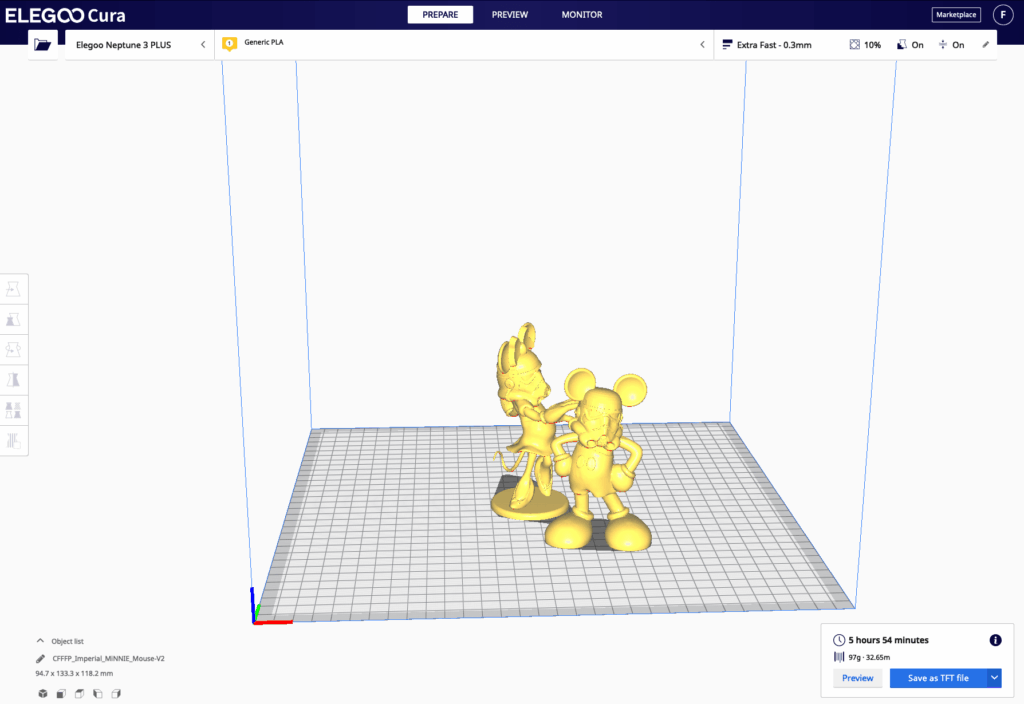Select the Rotate tool in left toolbar

(x=15, y=350)
